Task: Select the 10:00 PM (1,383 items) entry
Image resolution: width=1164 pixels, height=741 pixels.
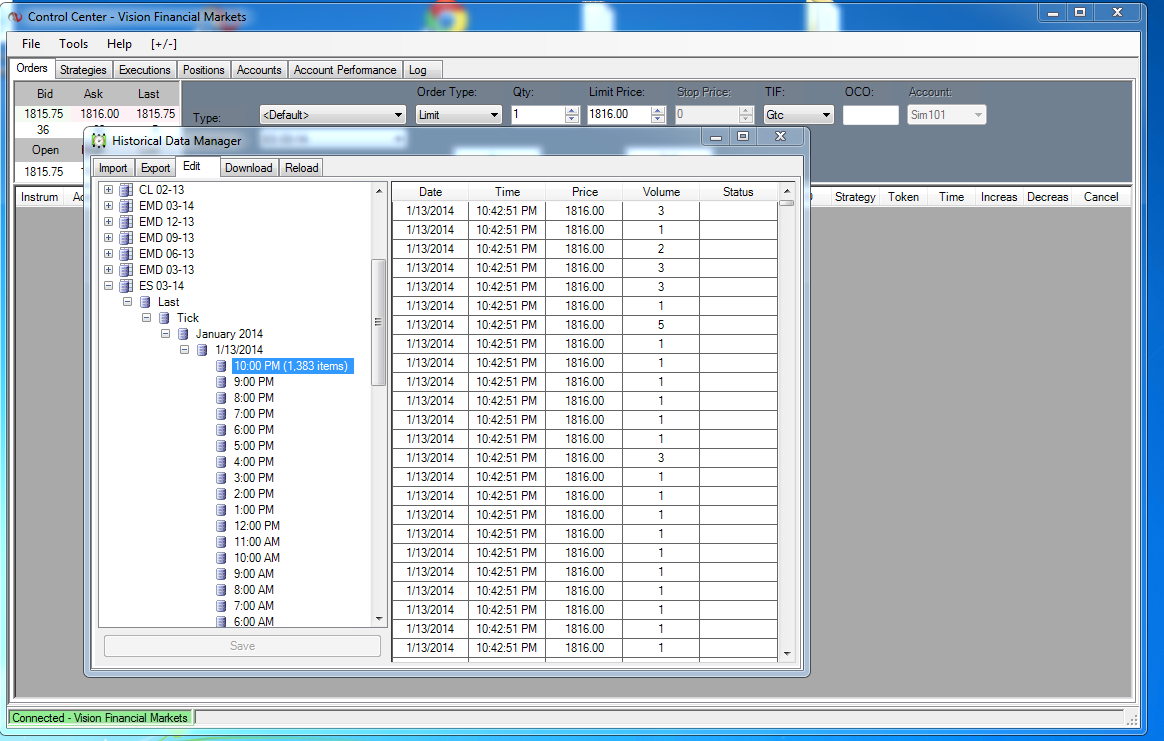Action: [x=291, y=366]
